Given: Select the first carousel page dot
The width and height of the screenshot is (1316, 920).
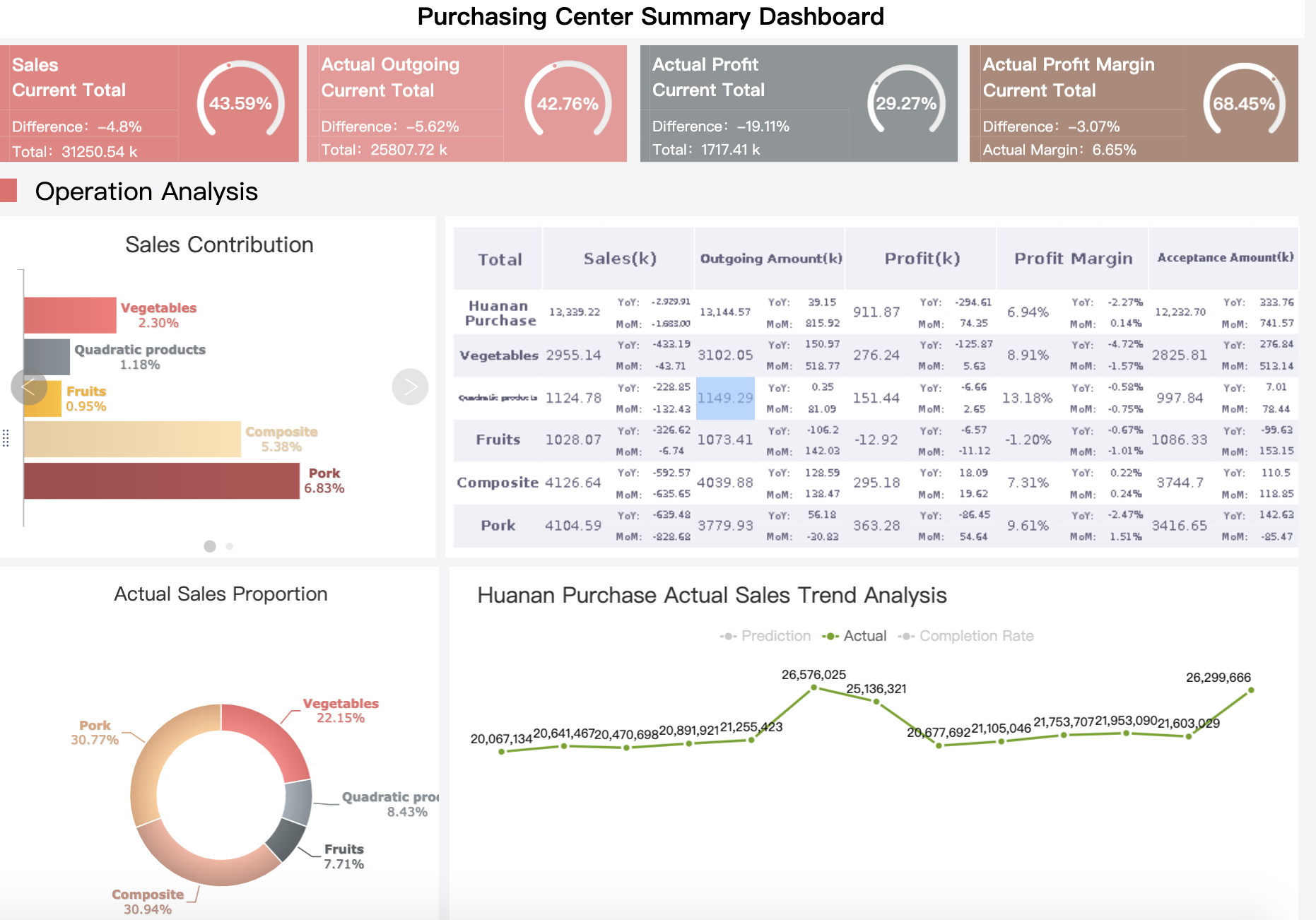Looking at the screenshot, I should pyautogui.click(x=210, y=546).
